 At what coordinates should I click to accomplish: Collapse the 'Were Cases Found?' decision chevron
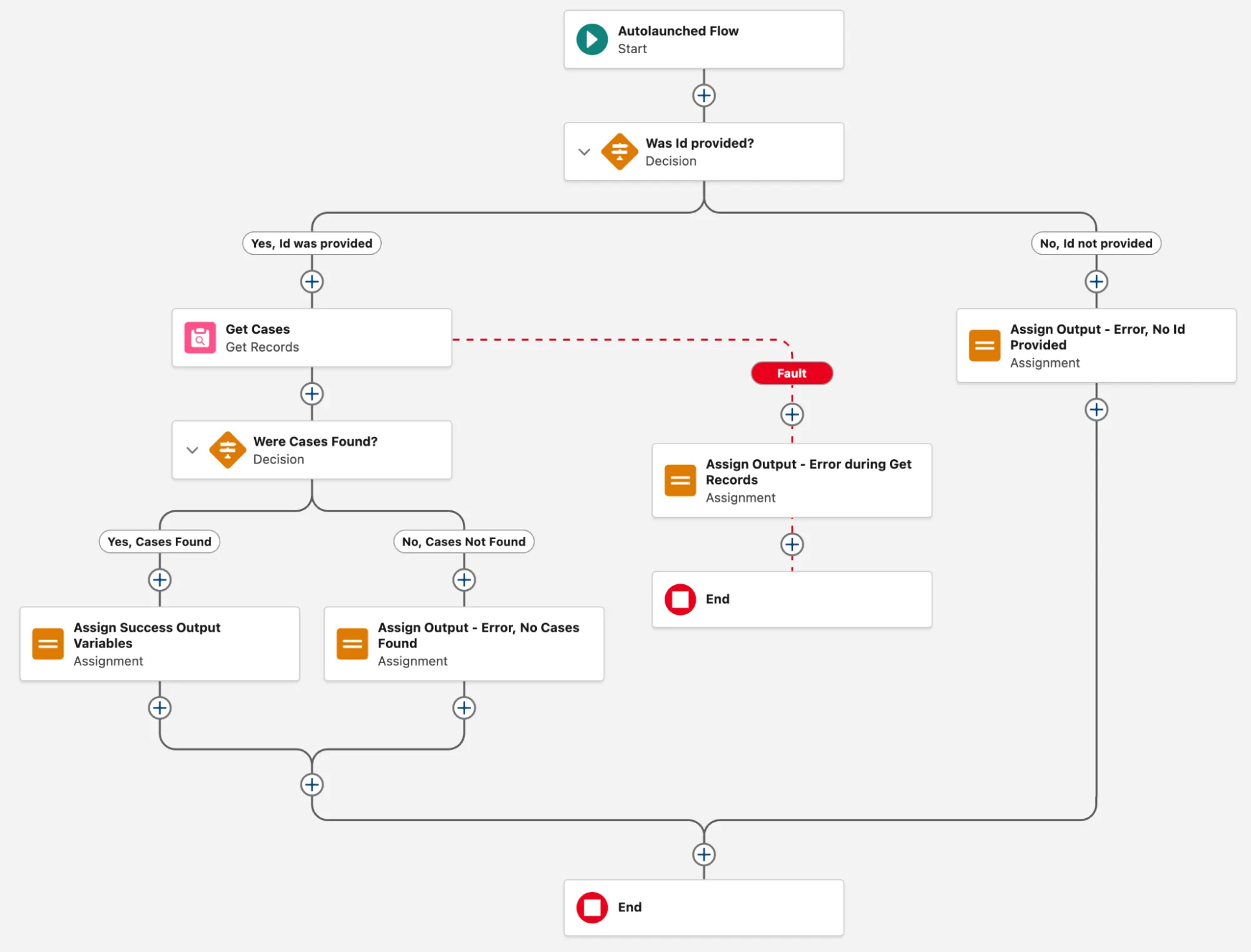point(192,450)
